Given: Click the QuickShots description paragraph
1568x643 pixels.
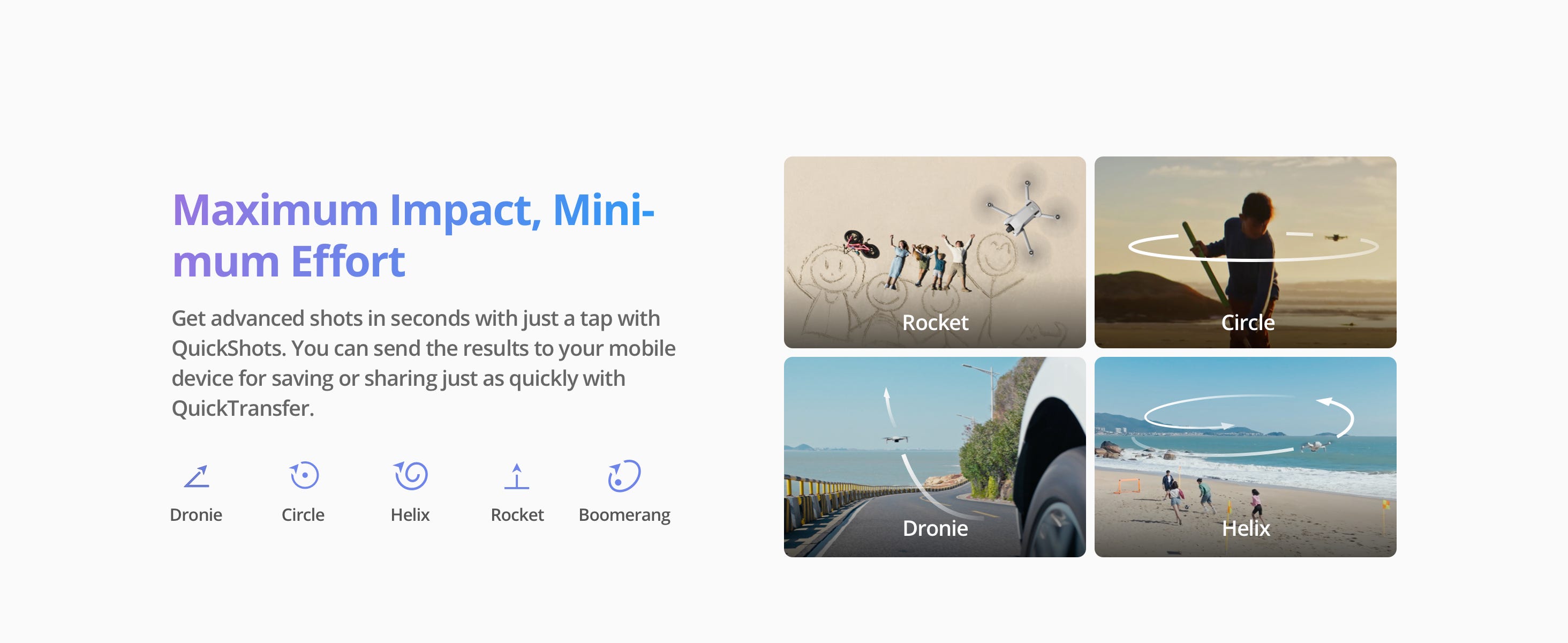Looking at the screenshot, I should pyautogui.click(x=424, y=363).
